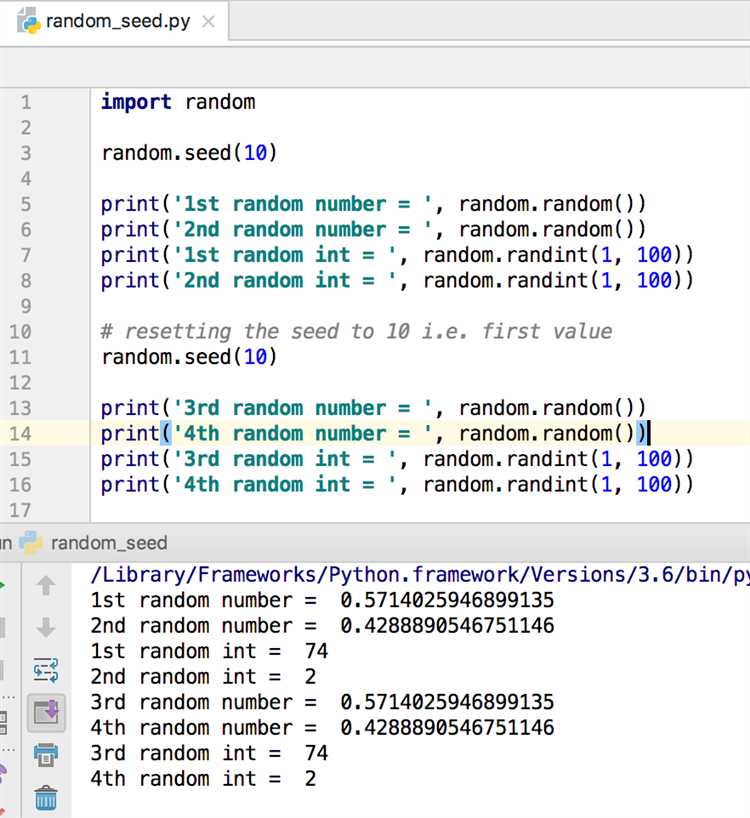Close the random_seed.py editor tab
Screen dimensions: 750x818
[208, 22]
